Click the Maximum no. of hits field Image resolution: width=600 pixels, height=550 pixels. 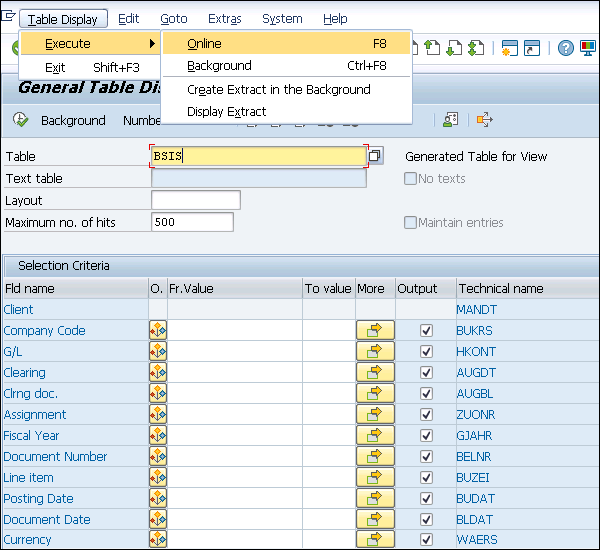(x=192, y=222)
